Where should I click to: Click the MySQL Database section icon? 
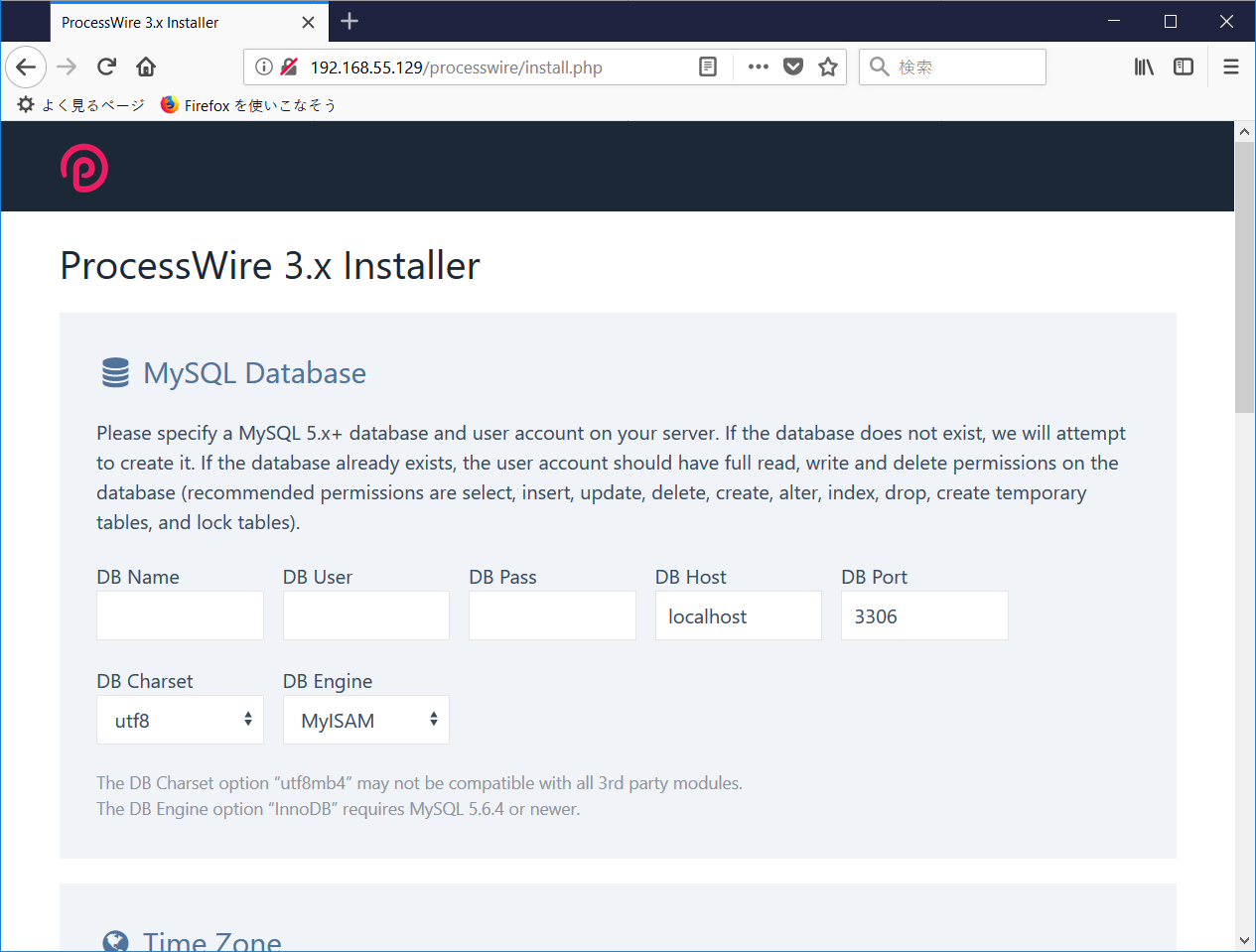115,372
